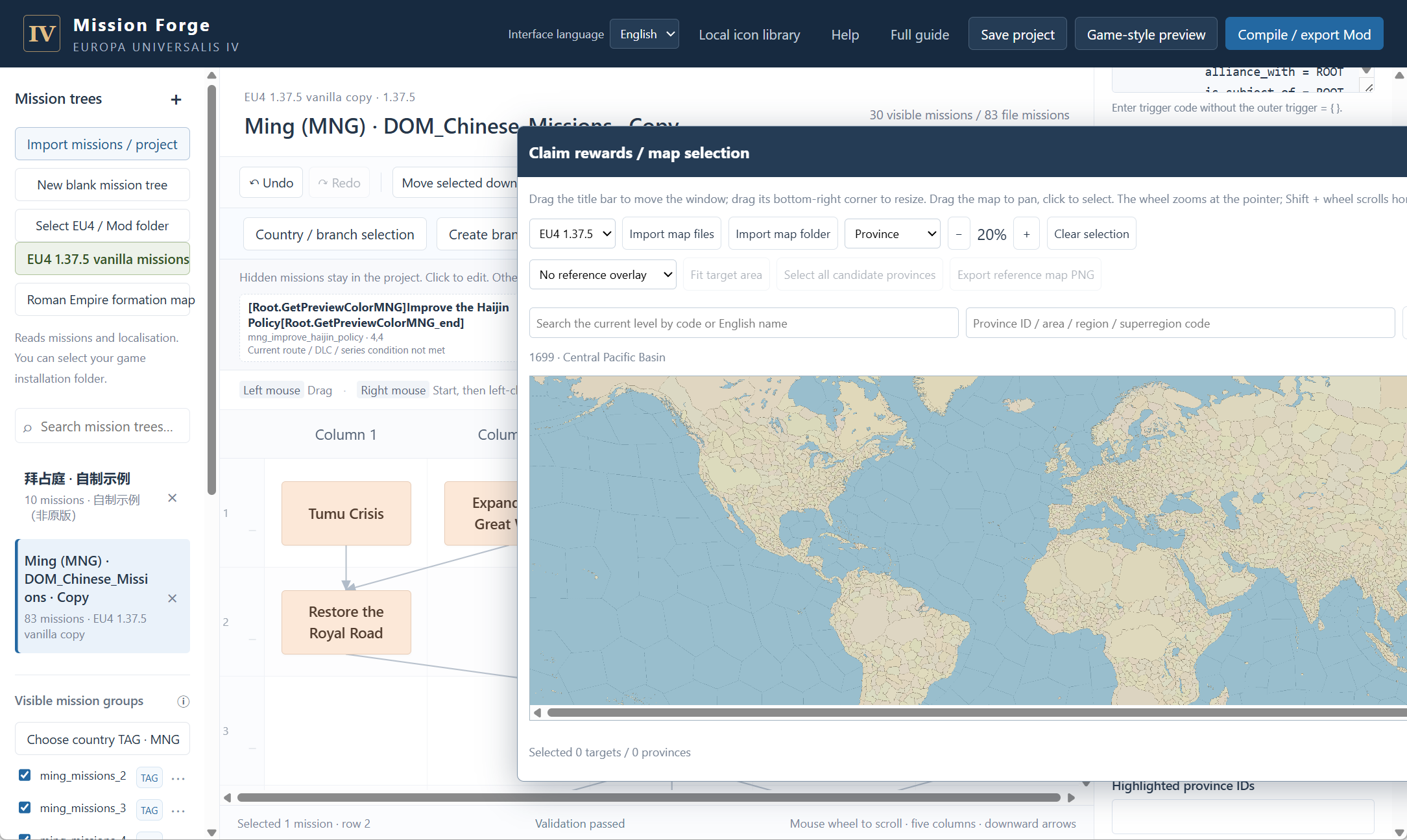Select the Tumu Crisis mission node
The height and width of the screenshot is (840, 1407).
click(x=346, y=513)
